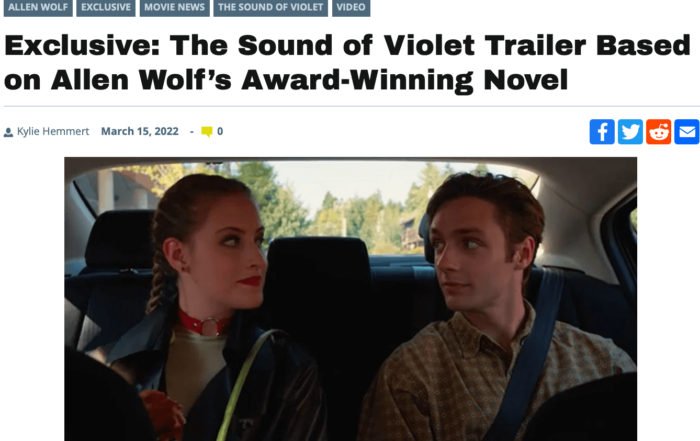This screenshot has width=700, height=441.
Task: Post this article to Reddit
Action: (x=658, y=132)
